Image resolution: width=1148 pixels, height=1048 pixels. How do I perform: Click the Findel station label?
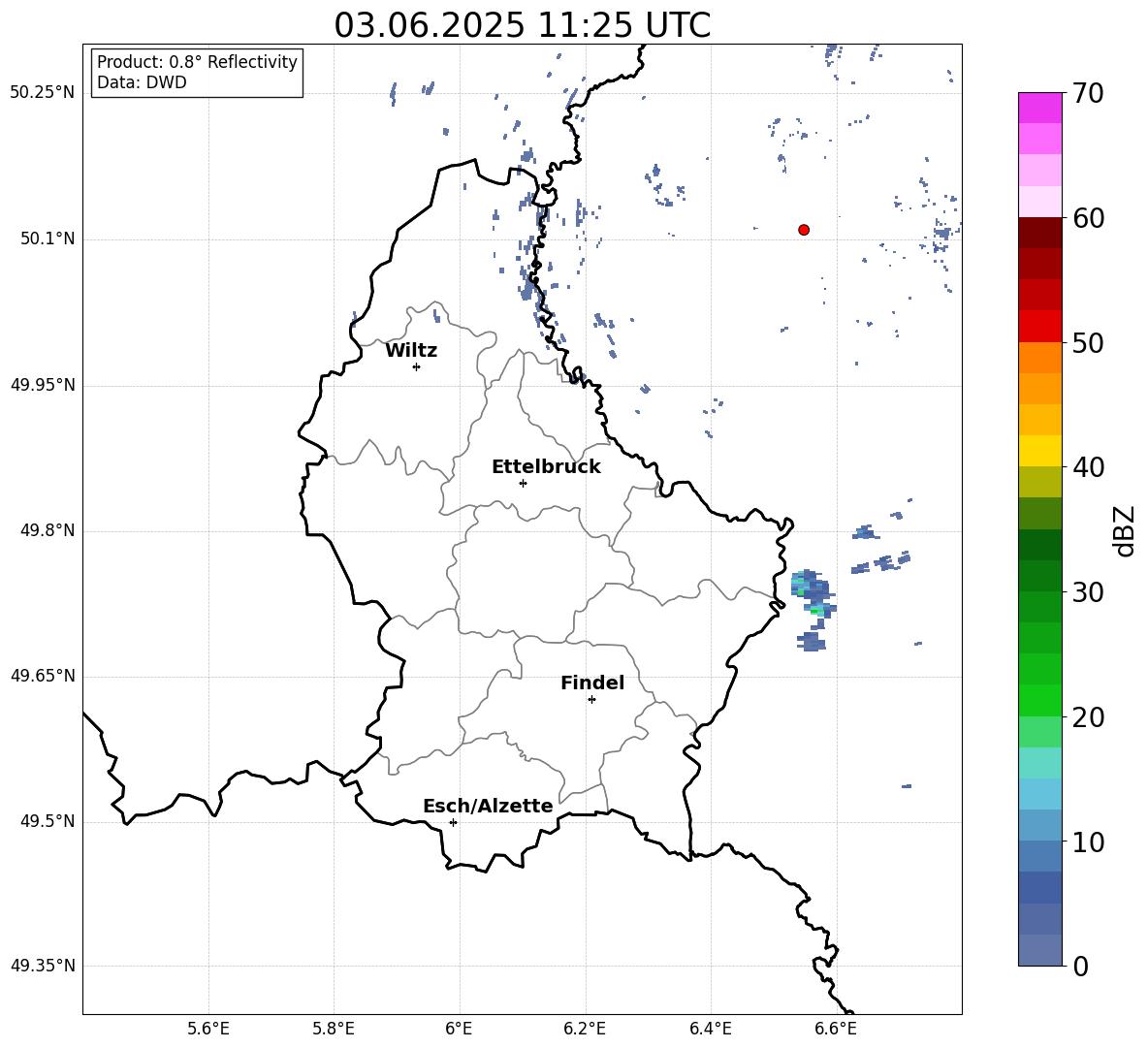(x=592, y=683)
